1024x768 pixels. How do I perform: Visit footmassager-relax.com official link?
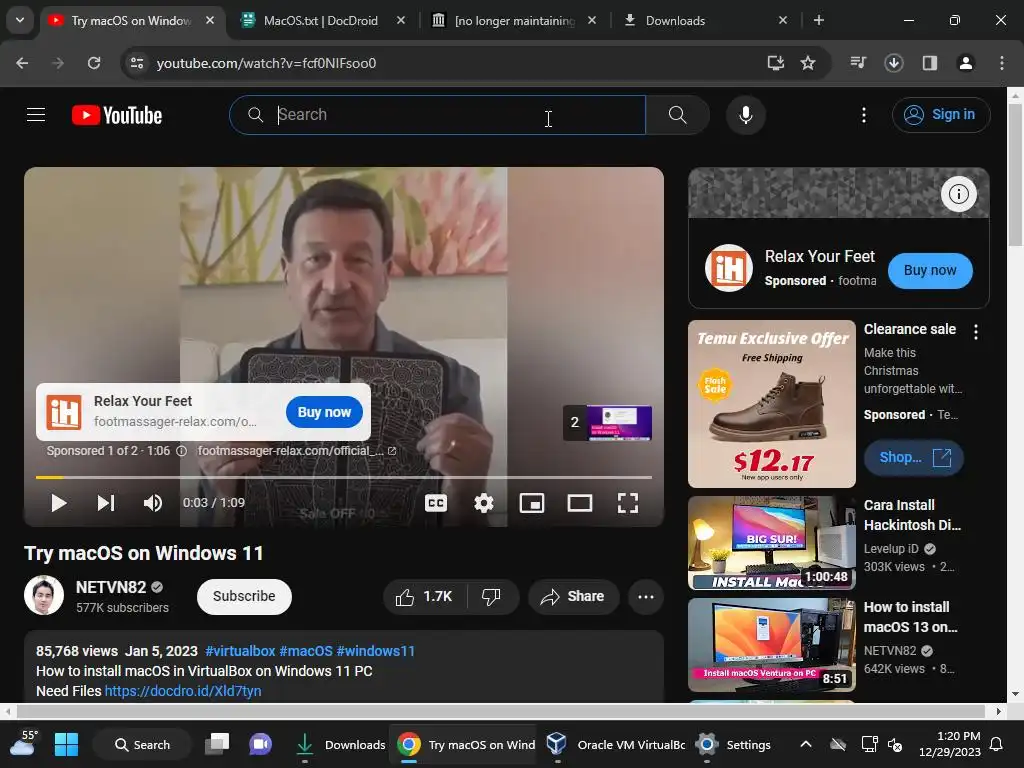(296, 451)
